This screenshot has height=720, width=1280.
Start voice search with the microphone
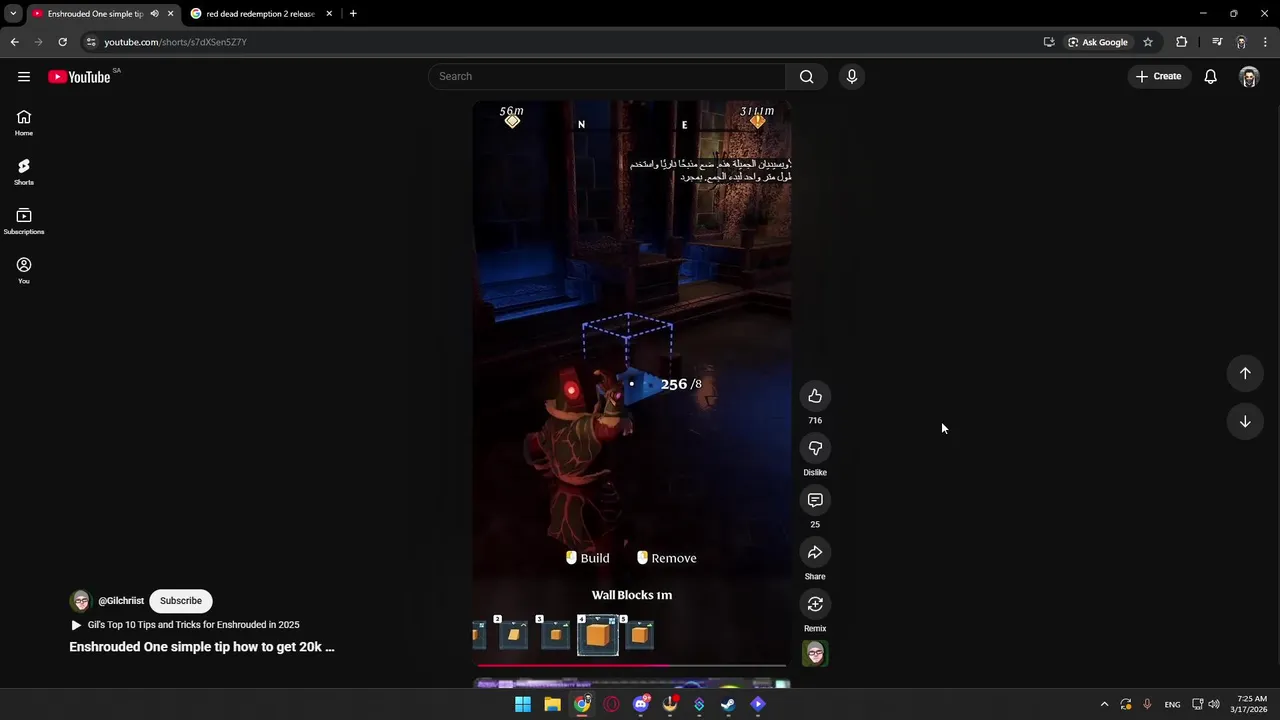[x=852, y=76]
